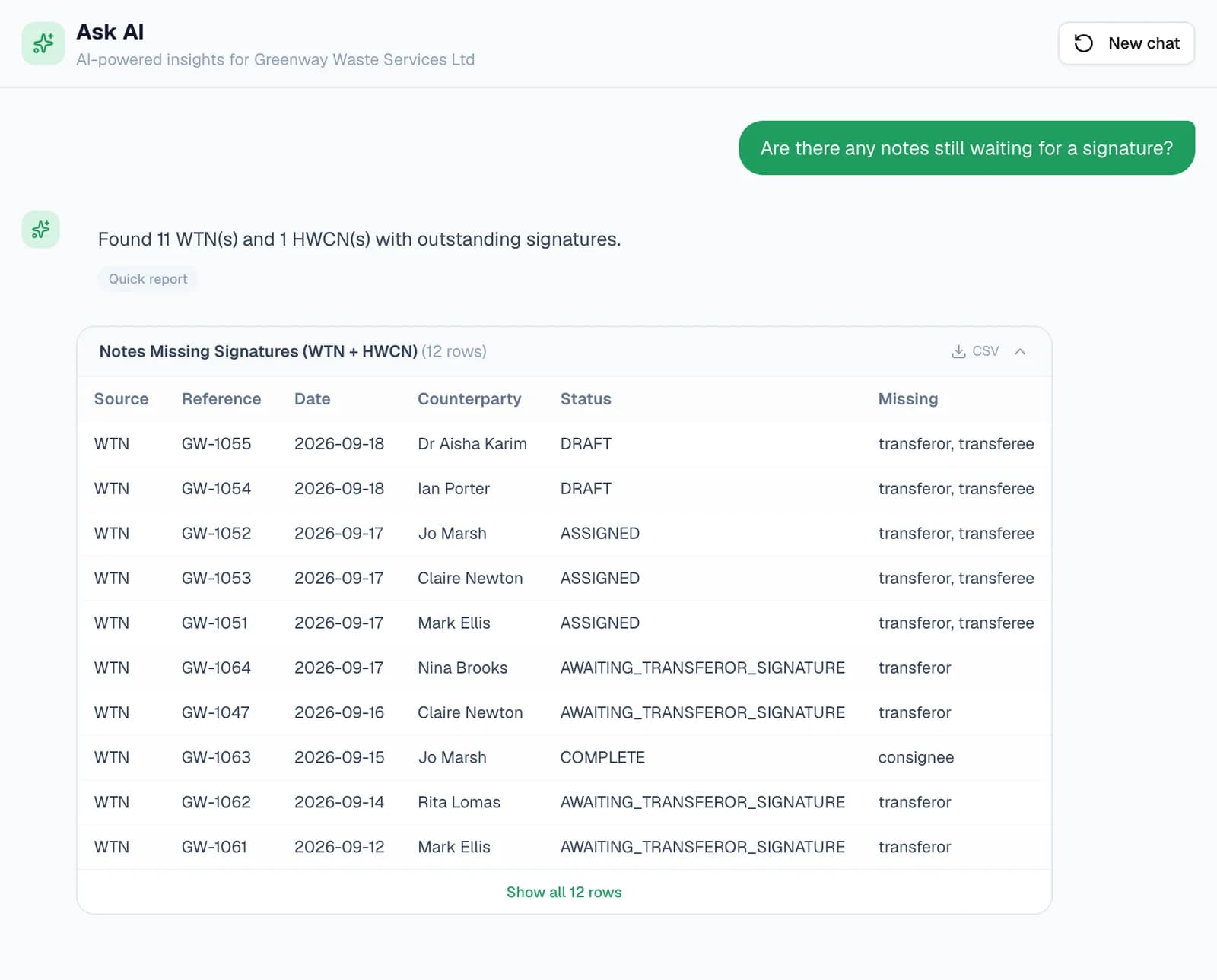This screenshot has height=980, width=1217.
Task: Click the AI assistant avatar beside the response
Action: pyautogui.click(x=40, y=230)
